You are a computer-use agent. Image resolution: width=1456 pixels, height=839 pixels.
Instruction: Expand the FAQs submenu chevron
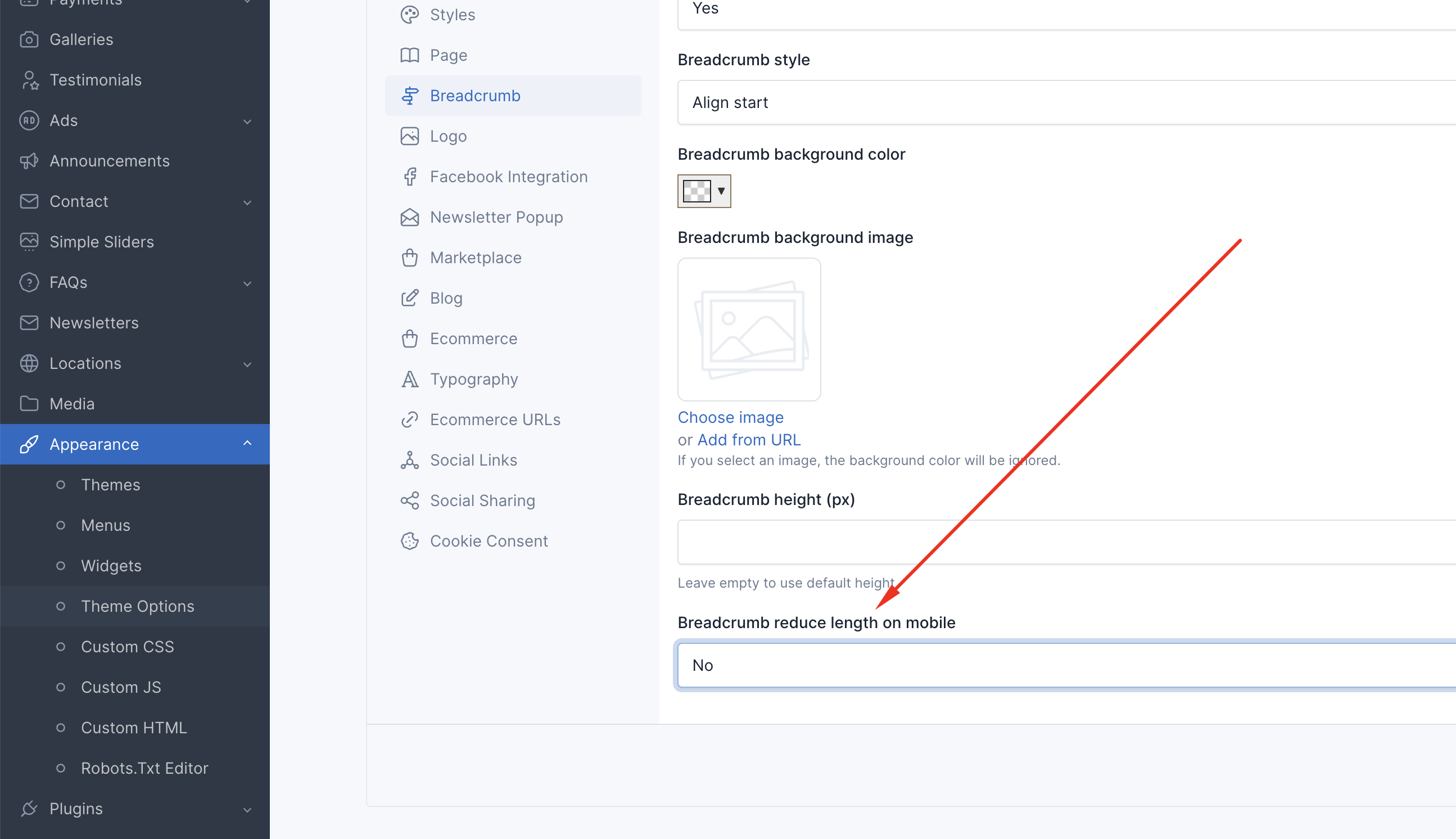247,283
